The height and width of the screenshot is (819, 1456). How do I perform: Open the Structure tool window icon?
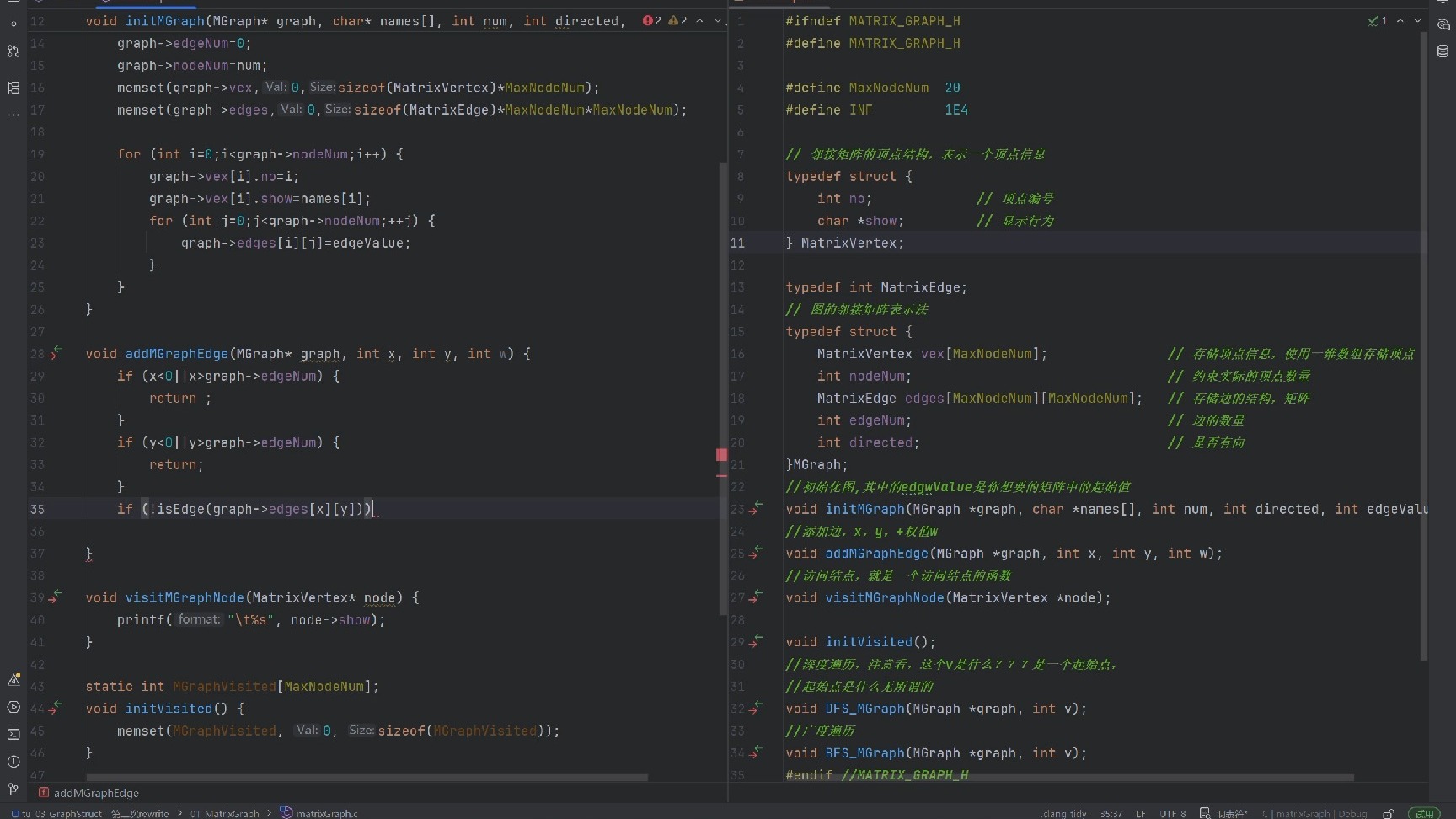tap(13, 88)
